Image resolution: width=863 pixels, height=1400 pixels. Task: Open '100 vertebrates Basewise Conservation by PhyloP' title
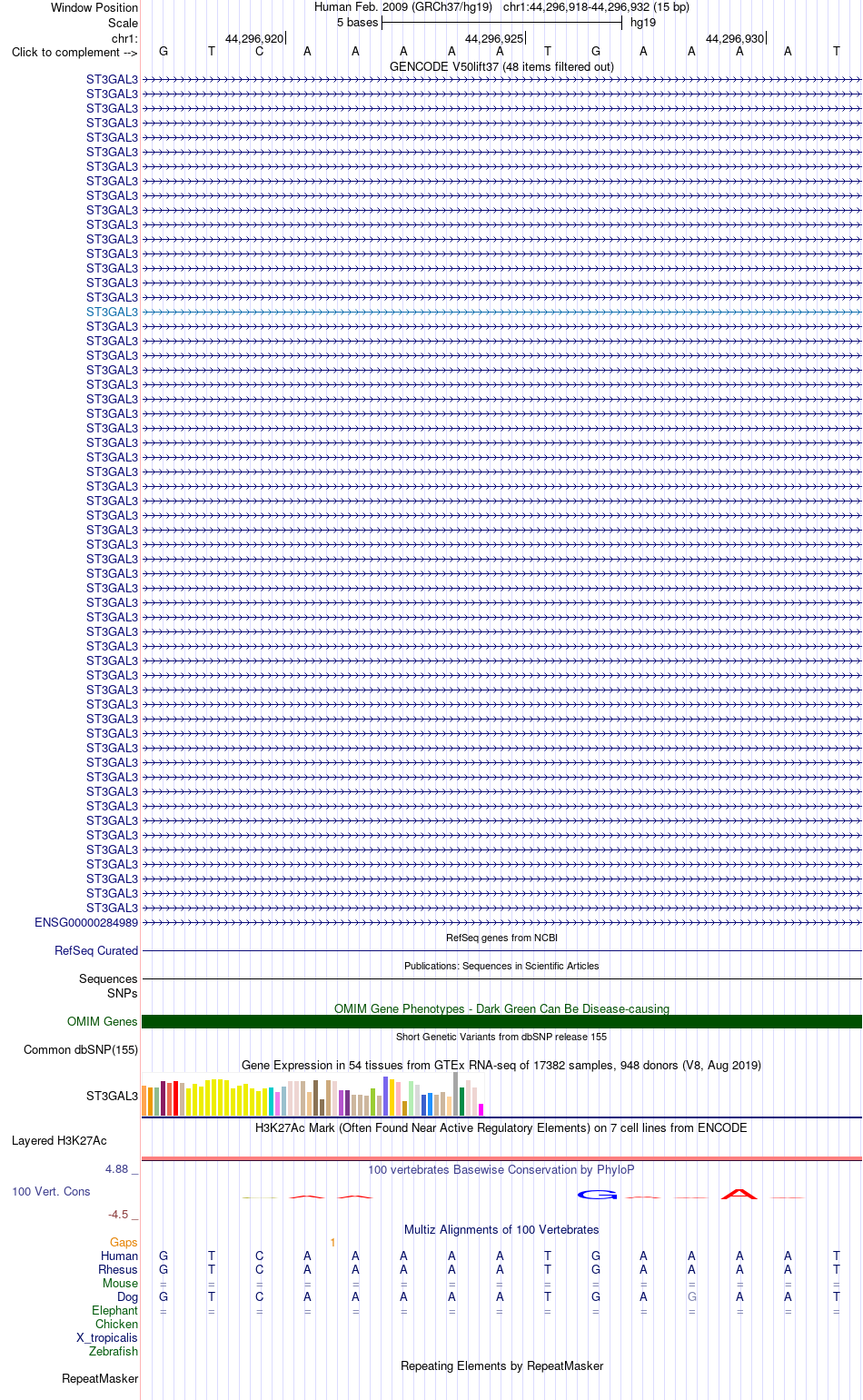click(x=501, y=1169)
